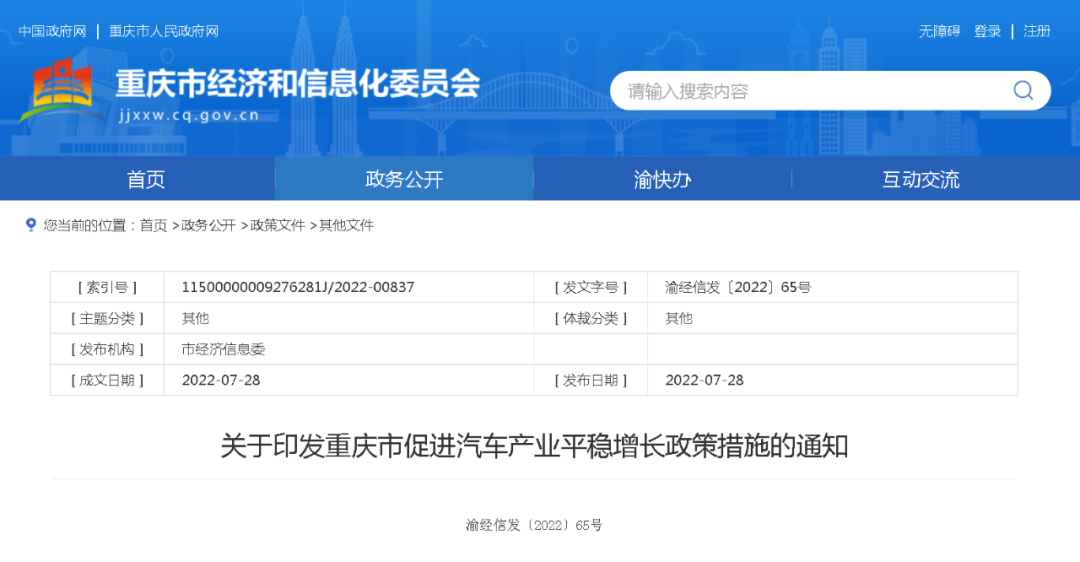
Task: Click 政策文件 in the breadcrumb path
Action: pyautogui.click(x=278, y=225)
